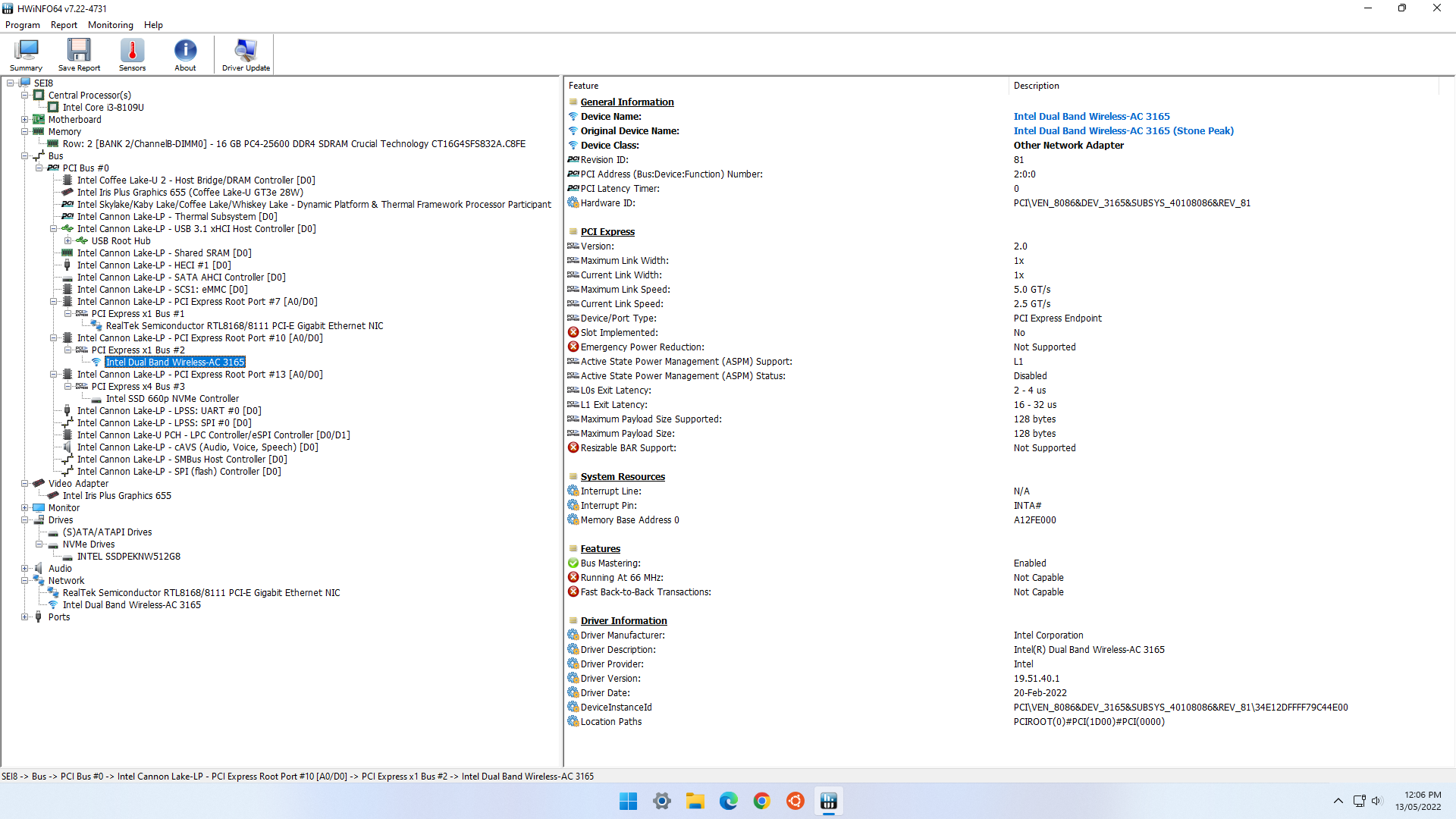This screenshot has height=819, width=1456.
Task: Open Google Chrome from the taskbar
Action: click(x=761, y=802)
